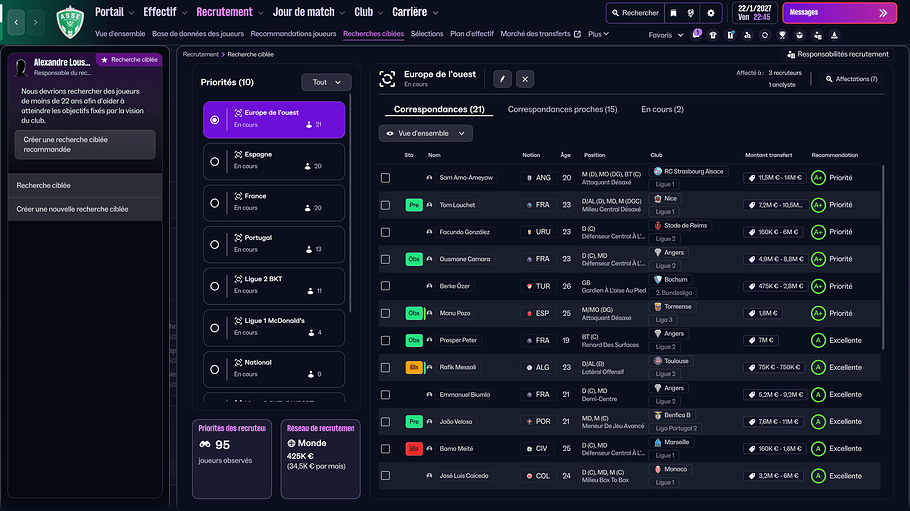Click the edit pencil icon for Europe de l'ouest

pos(503,79)
